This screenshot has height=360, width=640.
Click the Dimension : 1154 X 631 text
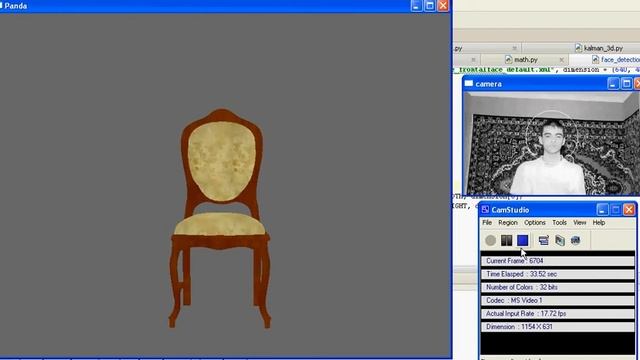[x=519, y=327]
